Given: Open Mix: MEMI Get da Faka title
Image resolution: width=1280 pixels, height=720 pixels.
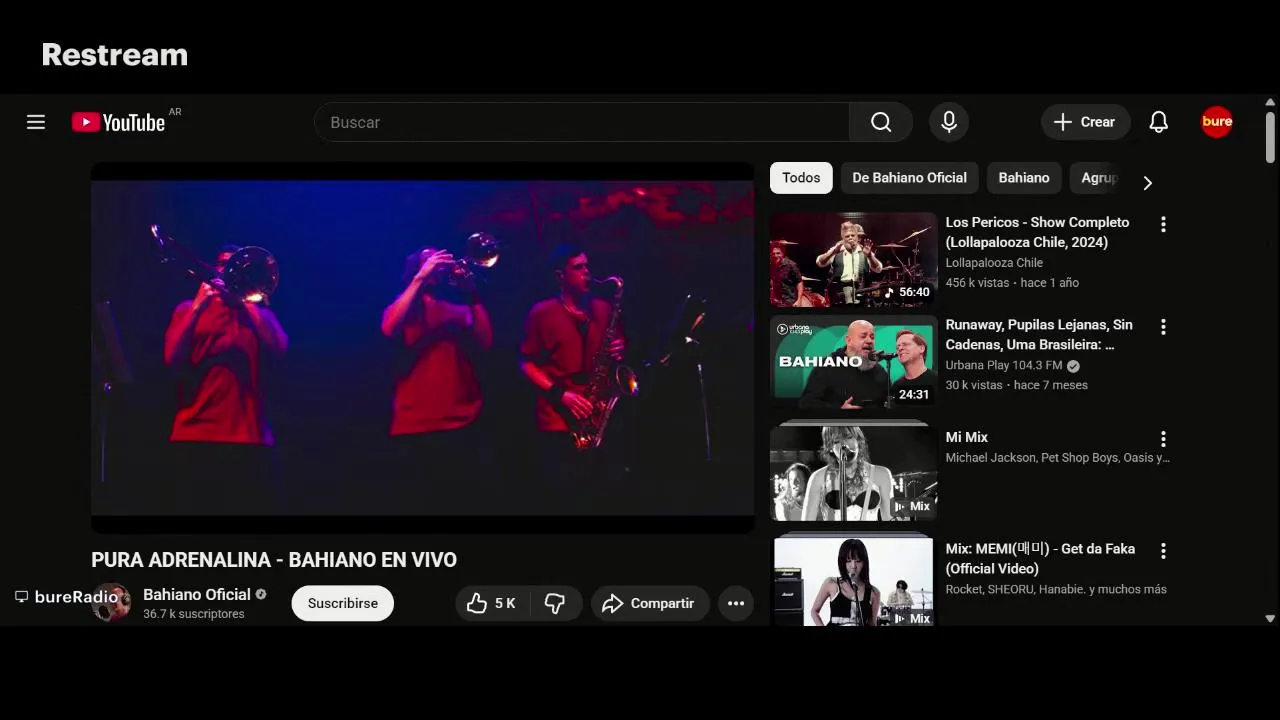Looking at the screenshot, I should [1040, 558].
